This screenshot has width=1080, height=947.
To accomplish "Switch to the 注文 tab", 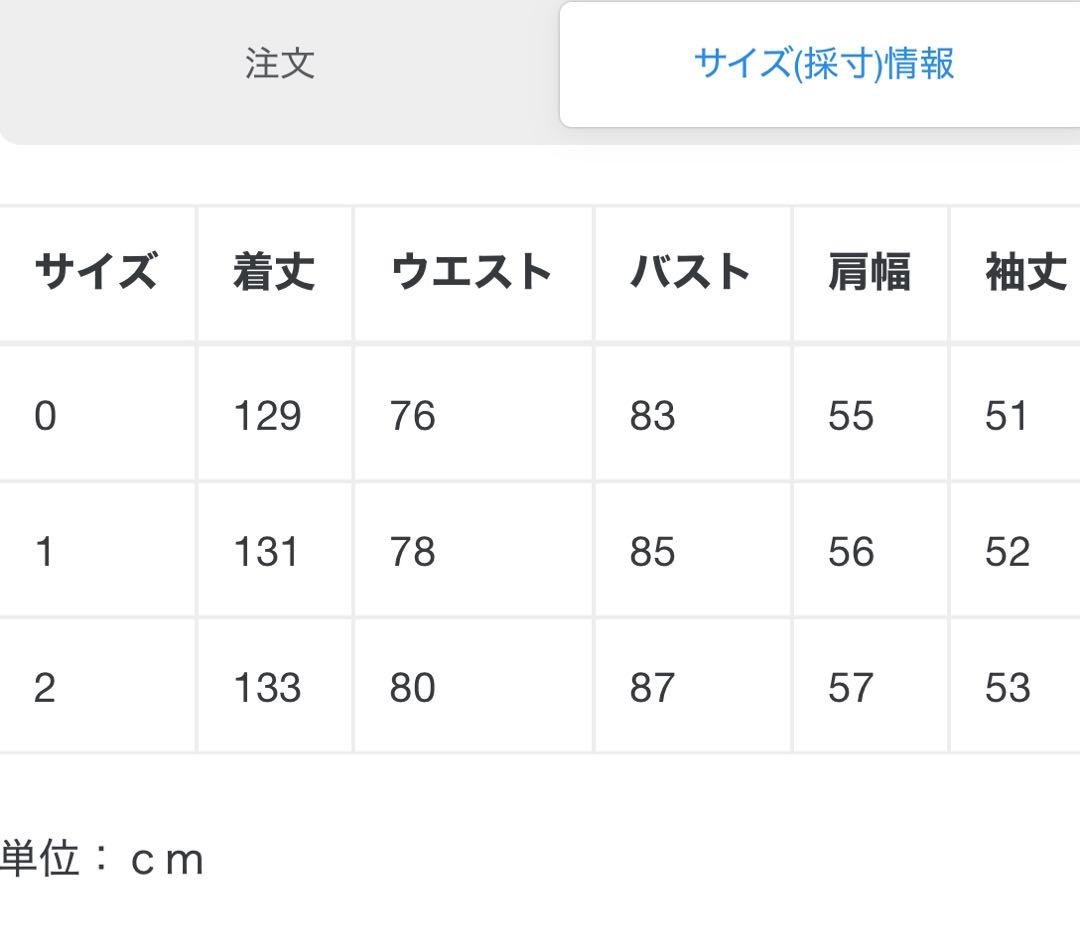I will point(280,64).
